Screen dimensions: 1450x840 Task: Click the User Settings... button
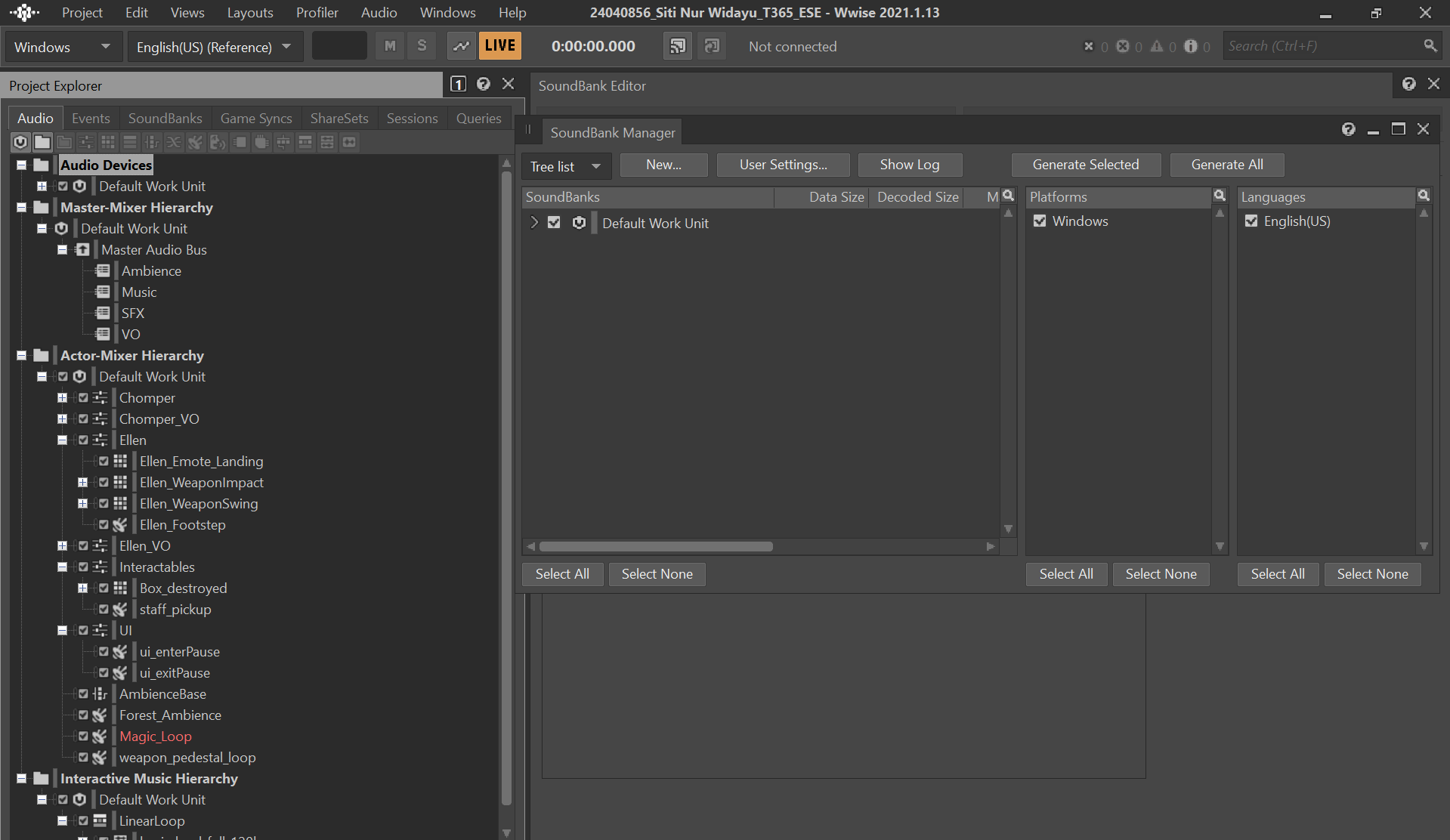783,165
